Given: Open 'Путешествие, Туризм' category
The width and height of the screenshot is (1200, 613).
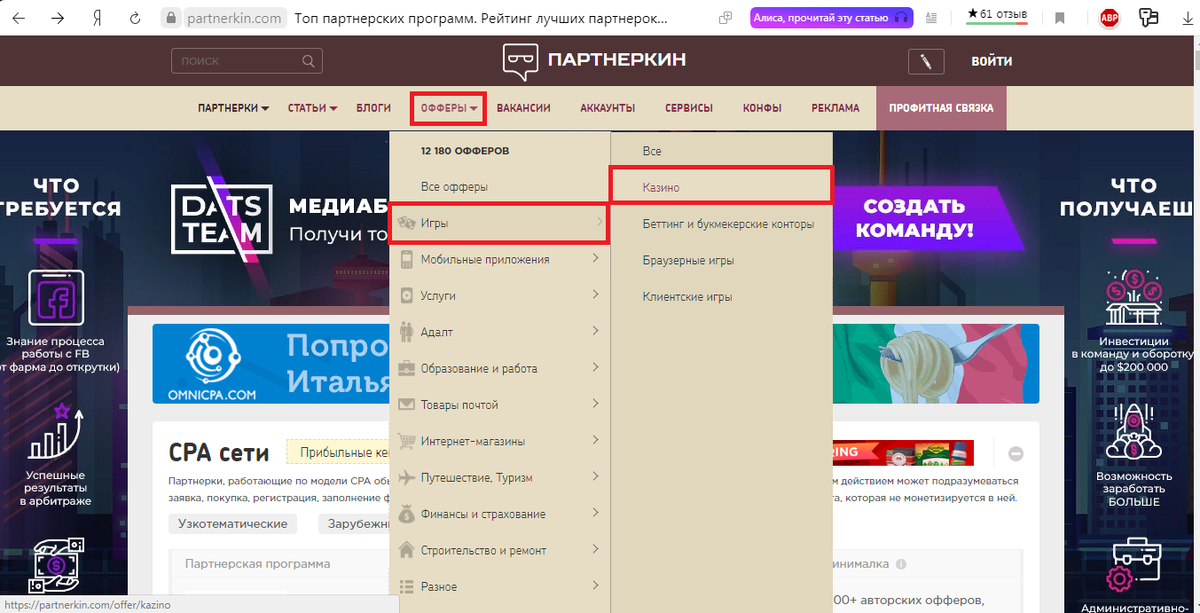Looking at the screenshot, I should click(x=476, y=478).
